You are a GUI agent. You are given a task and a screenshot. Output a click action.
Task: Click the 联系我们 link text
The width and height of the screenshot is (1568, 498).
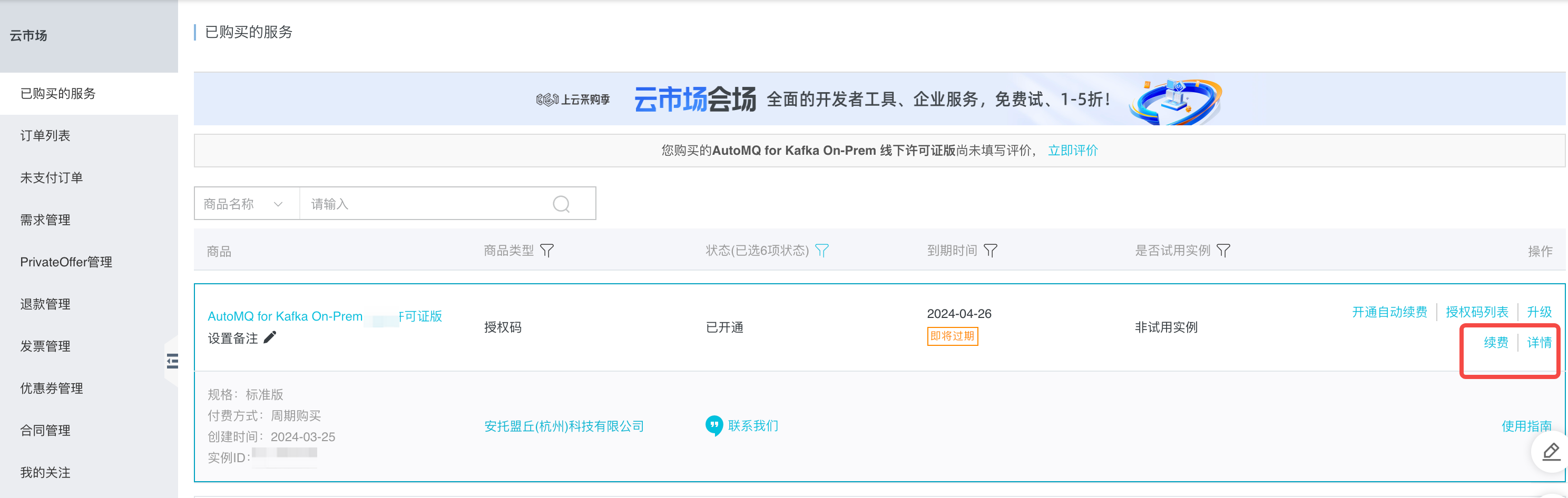tap(753, 426)
